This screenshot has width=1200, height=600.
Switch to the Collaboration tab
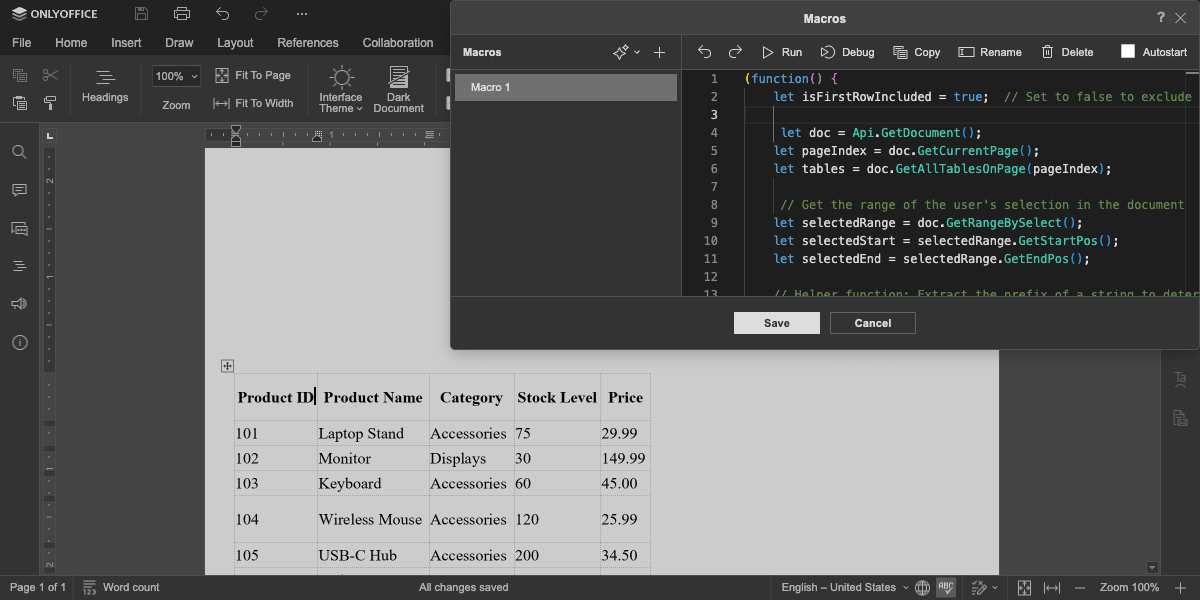tap(398, 43)
